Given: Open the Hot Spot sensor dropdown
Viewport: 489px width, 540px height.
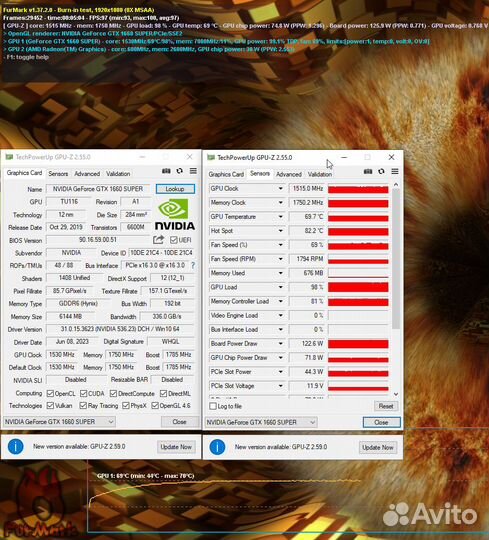Looking at the screenshot, I should click(x=281, y=231).
